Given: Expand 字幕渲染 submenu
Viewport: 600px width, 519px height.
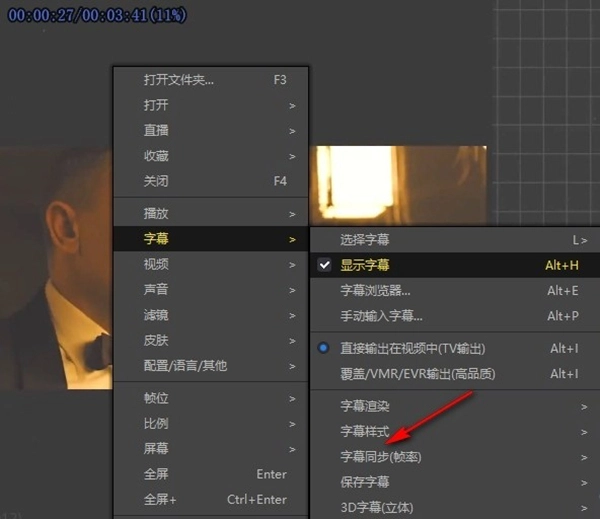Looking at the screenshot, I should [x=365, y=406].
